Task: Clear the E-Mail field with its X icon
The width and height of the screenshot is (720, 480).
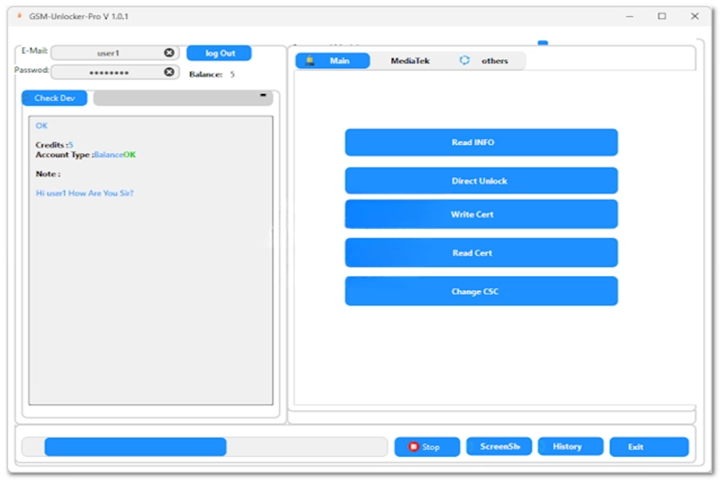Action: pyautogui.click(x=169, y=53)
